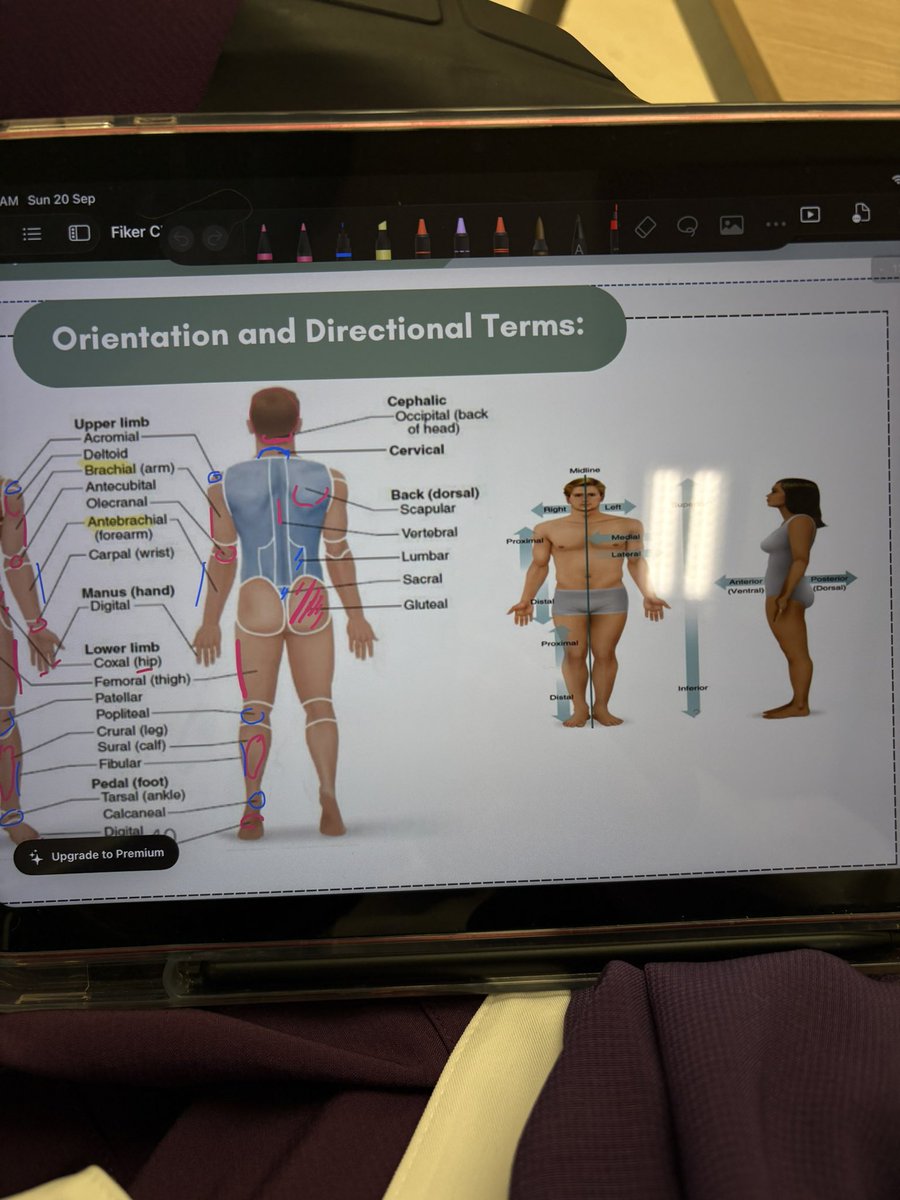Open the document options icon

861,212
